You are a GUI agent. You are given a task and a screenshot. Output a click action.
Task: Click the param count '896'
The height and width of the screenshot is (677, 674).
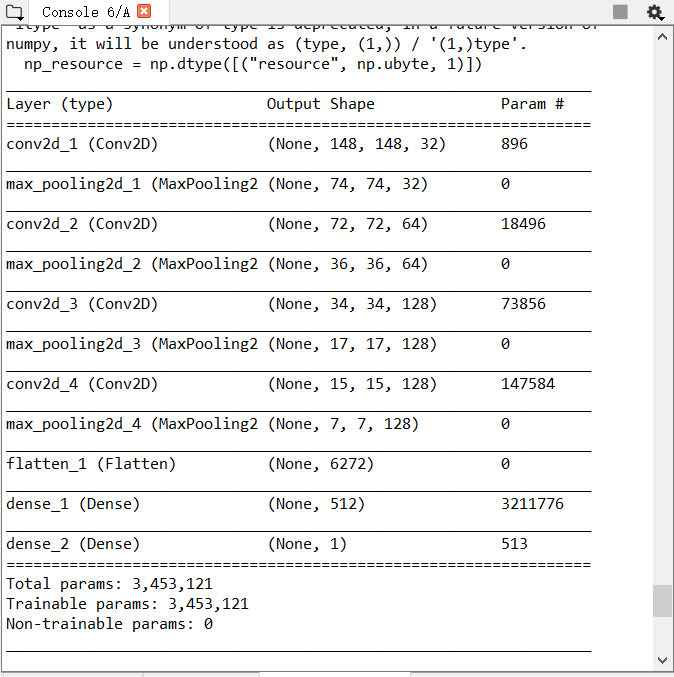tap(514, 144)
